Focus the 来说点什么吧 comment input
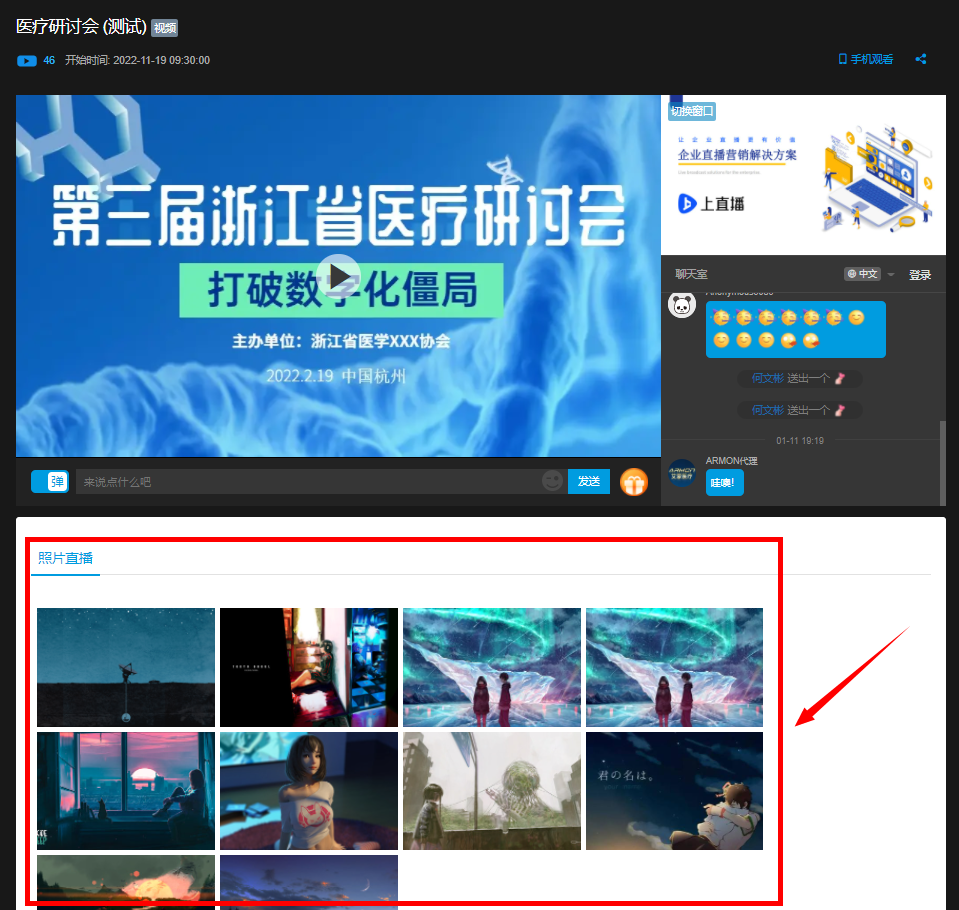 coord(307,482)
